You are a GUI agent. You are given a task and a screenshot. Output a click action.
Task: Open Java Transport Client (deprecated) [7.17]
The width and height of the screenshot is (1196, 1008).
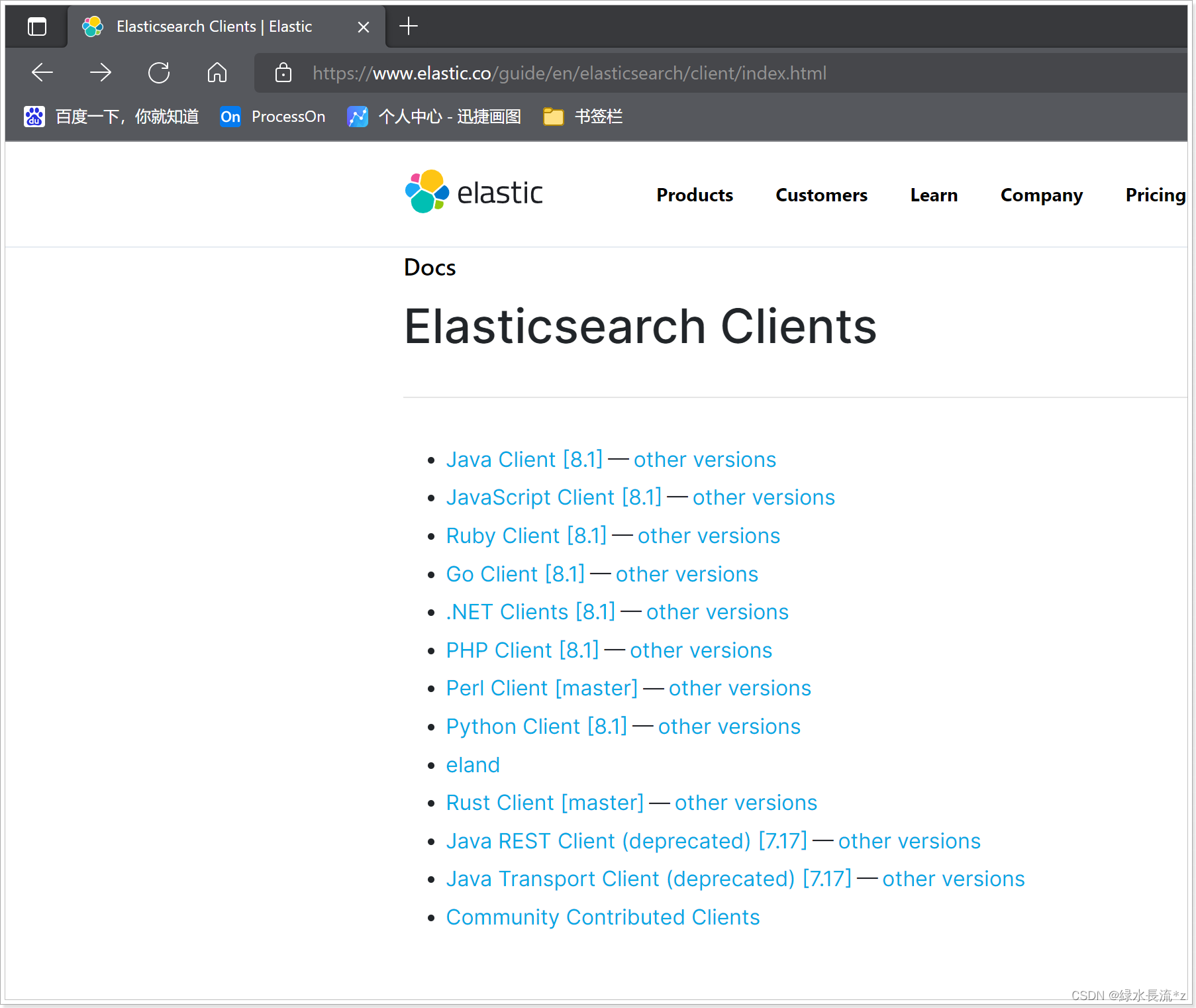click(x=649, y=878)
